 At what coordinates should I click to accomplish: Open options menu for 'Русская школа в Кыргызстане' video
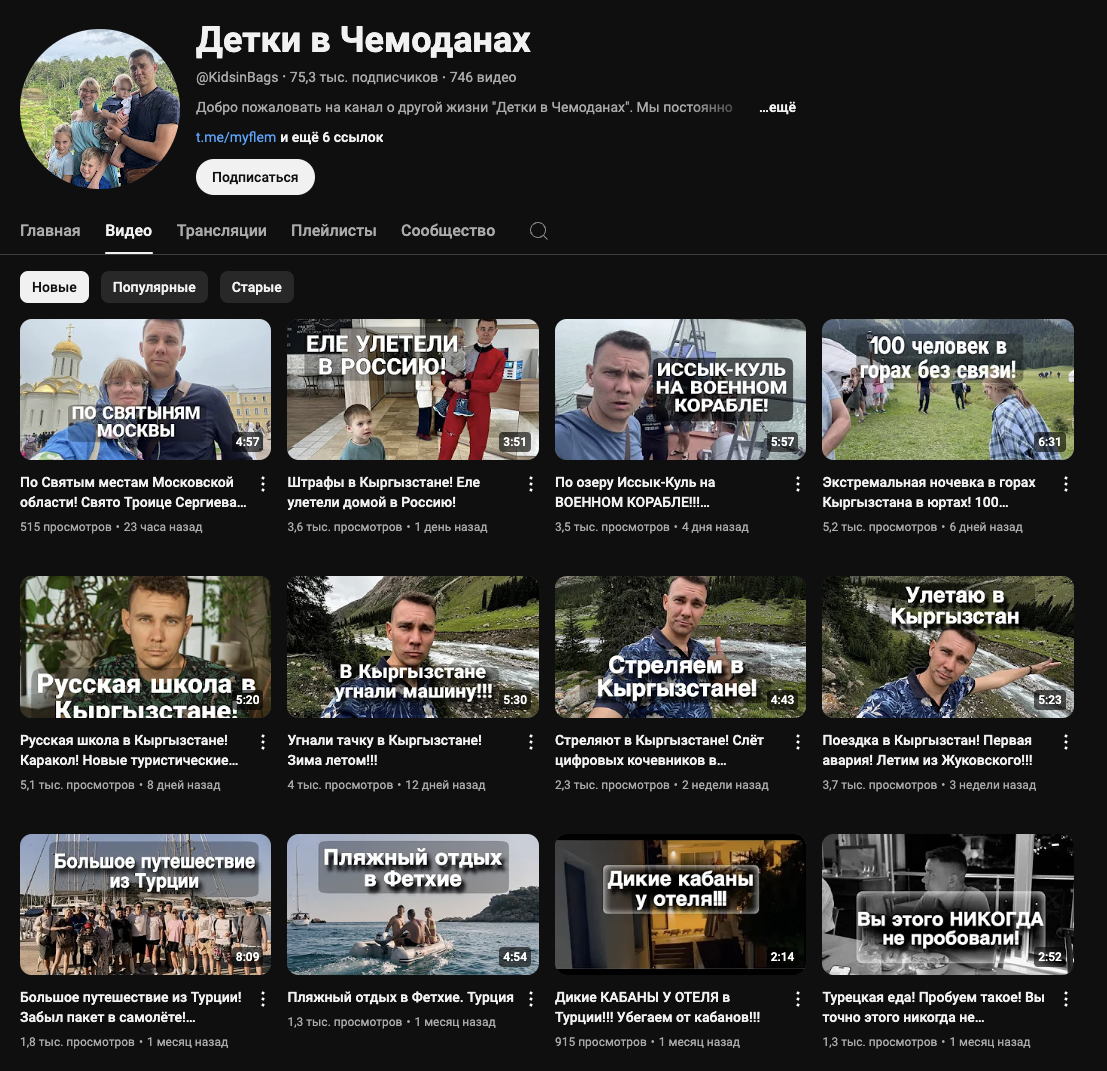pos(263,741)
